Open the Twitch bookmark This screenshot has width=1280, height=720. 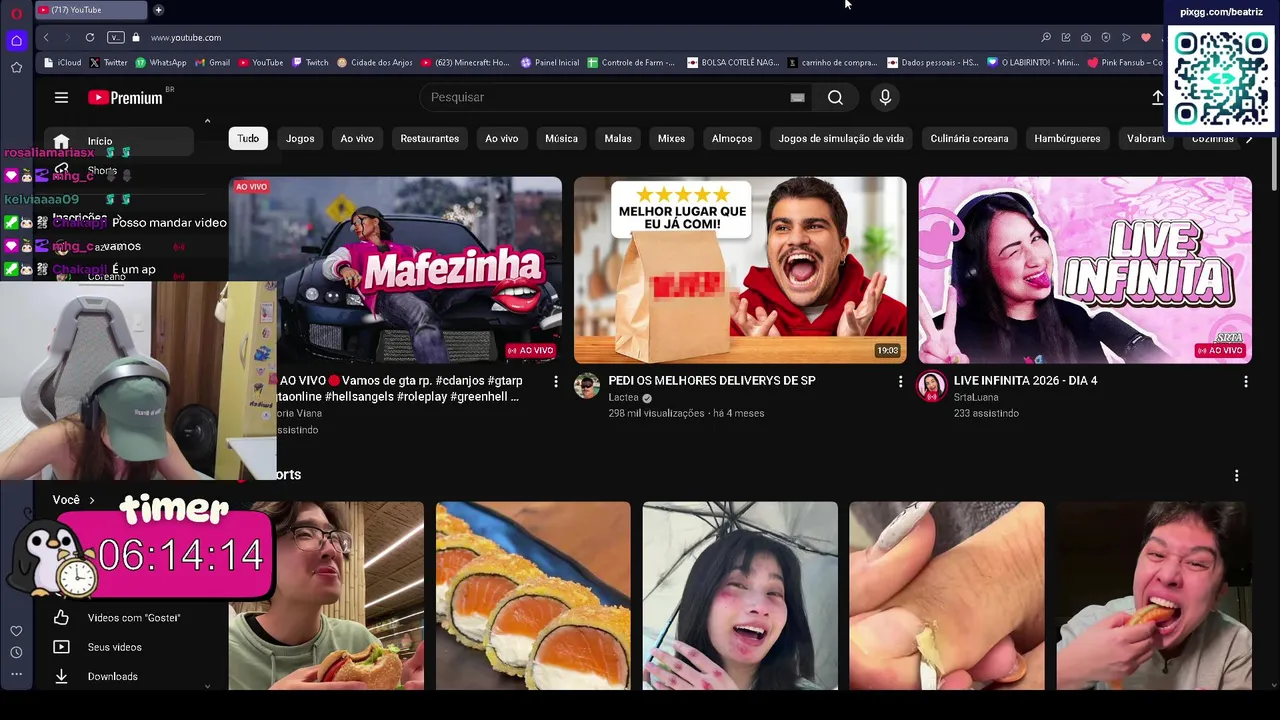pyautogui.click(x=310, y=62)
